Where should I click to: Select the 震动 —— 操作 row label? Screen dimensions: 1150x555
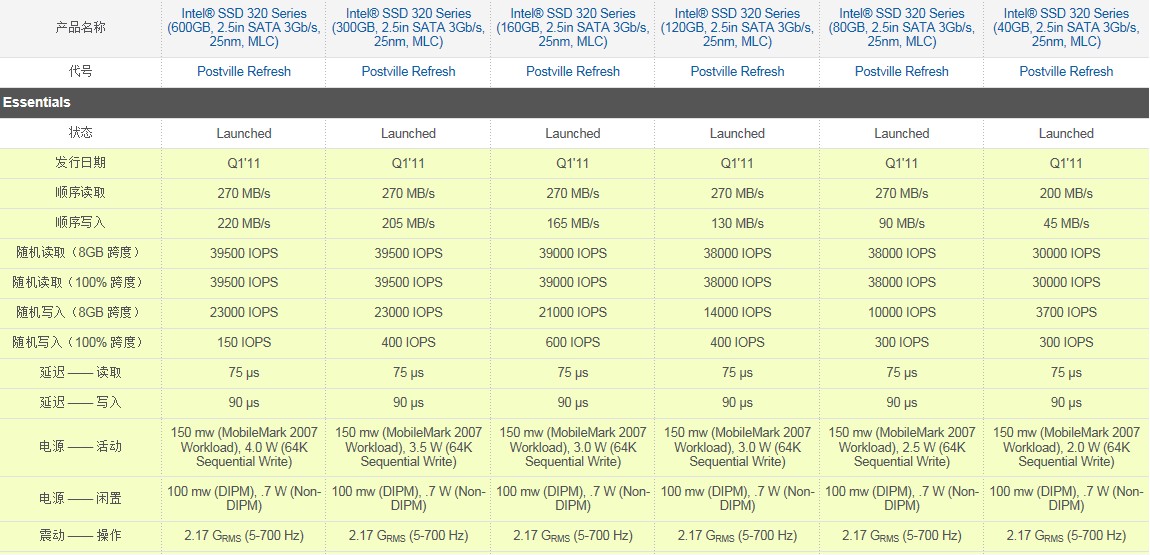(80, 536)
